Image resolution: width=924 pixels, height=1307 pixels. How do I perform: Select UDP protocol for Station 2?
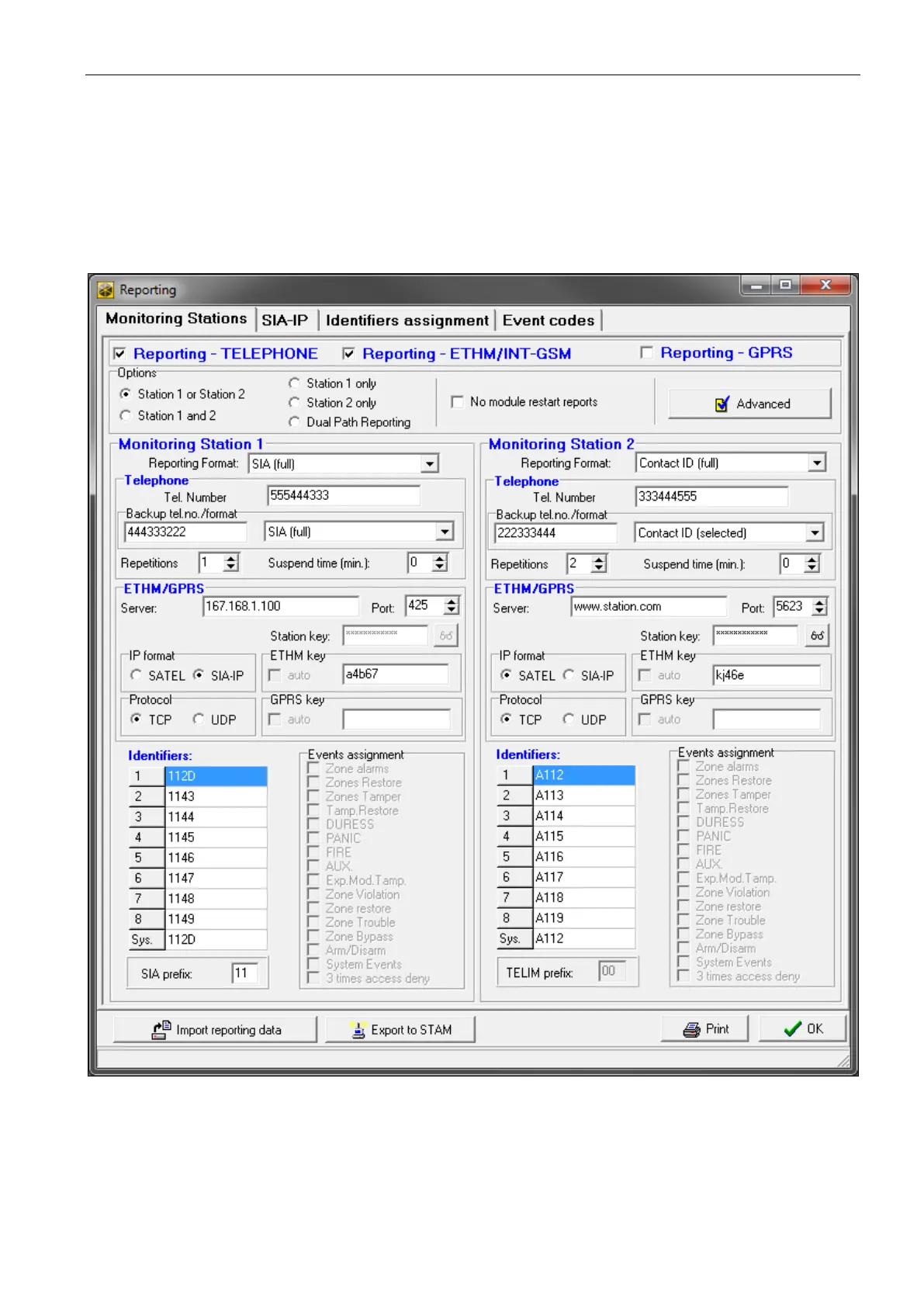(569, 719)
